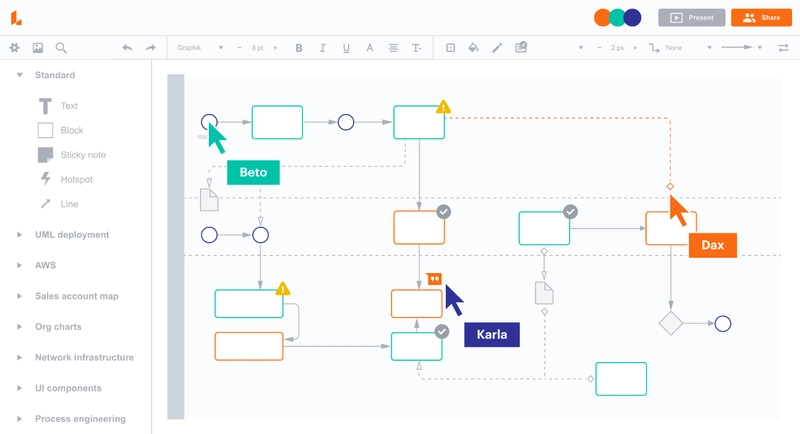Decrease font size with minus
Image resolution: width=800 pixels, height=434 pixels.
[x=239, y=48]
